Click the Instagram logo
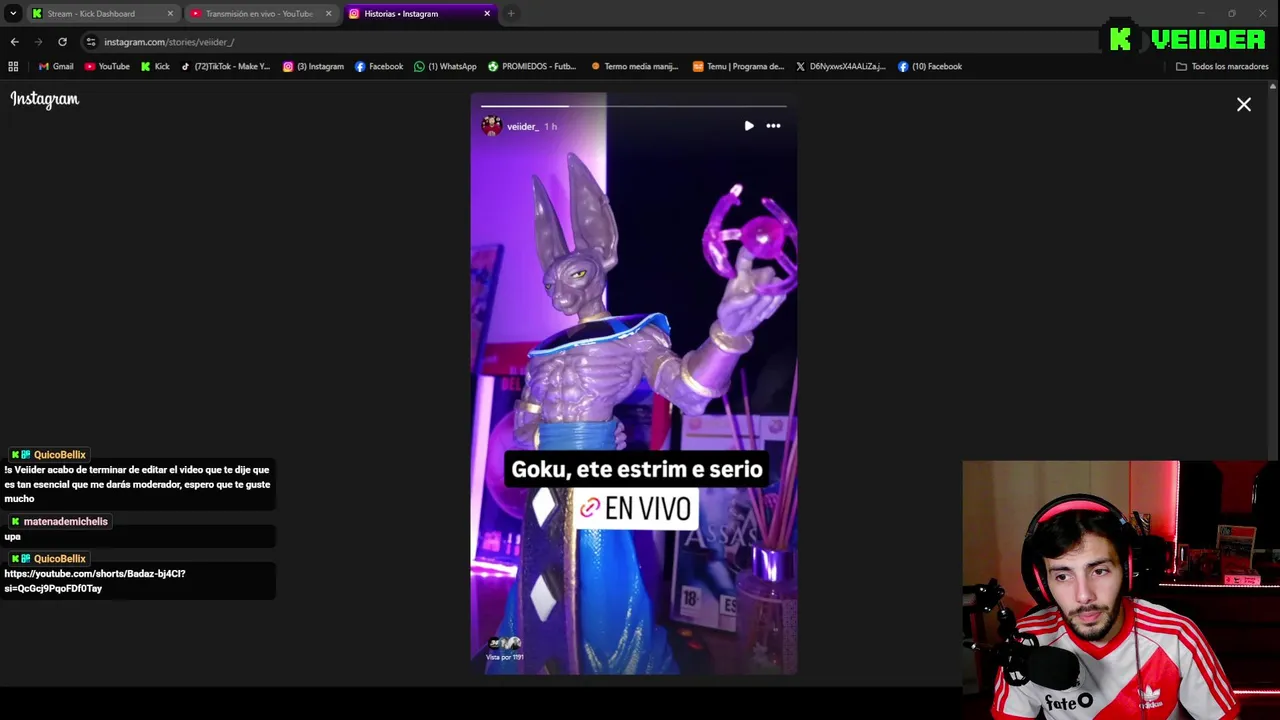Screen dimensions: 1280x720 coord(45,99)
